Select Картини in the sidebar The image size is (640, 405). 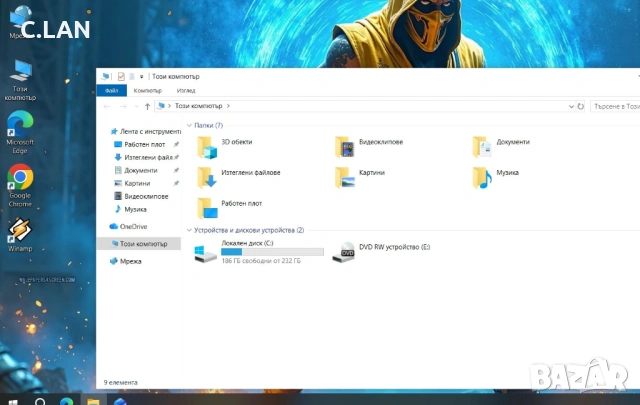point(133,183)
